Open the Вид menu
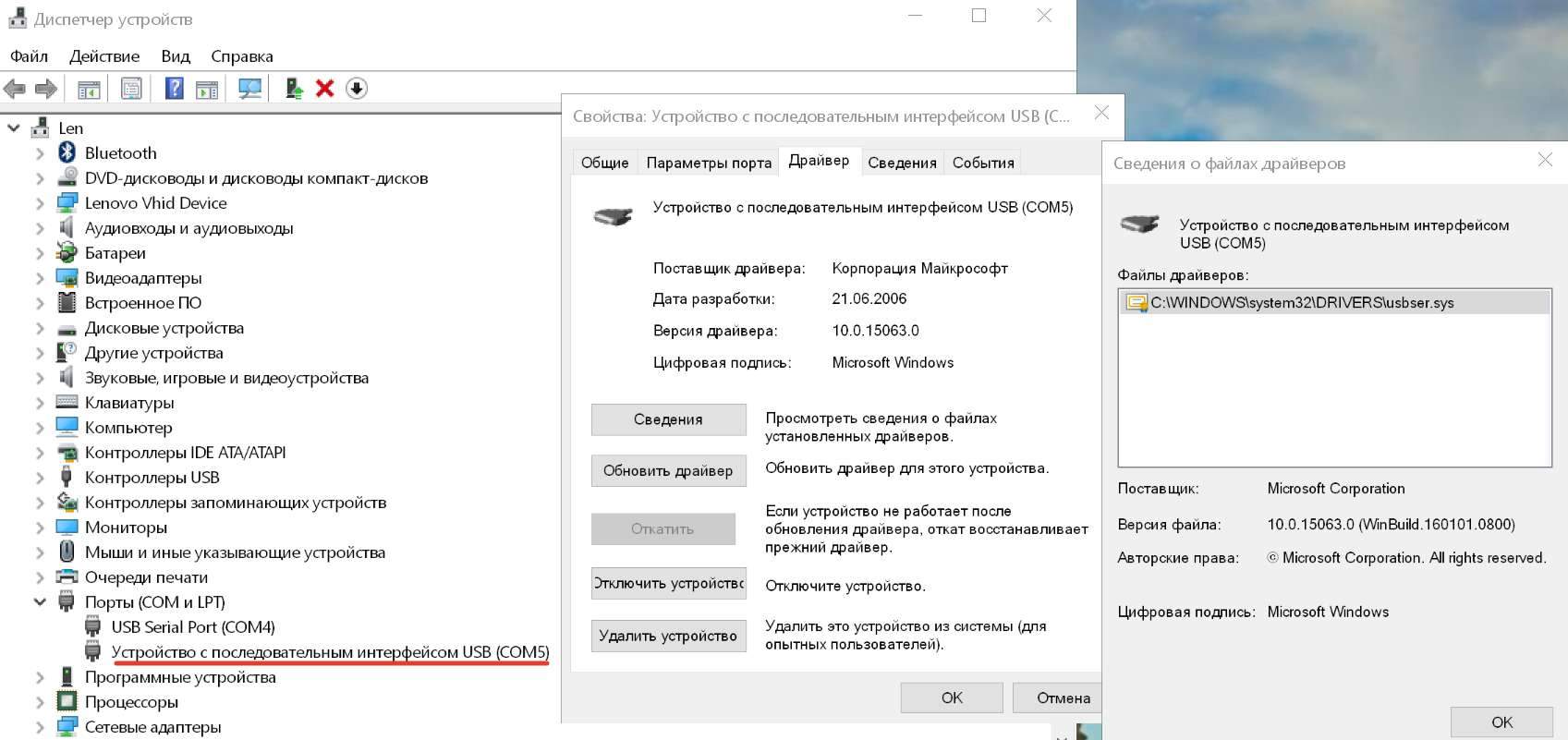 tap(176, 56)
